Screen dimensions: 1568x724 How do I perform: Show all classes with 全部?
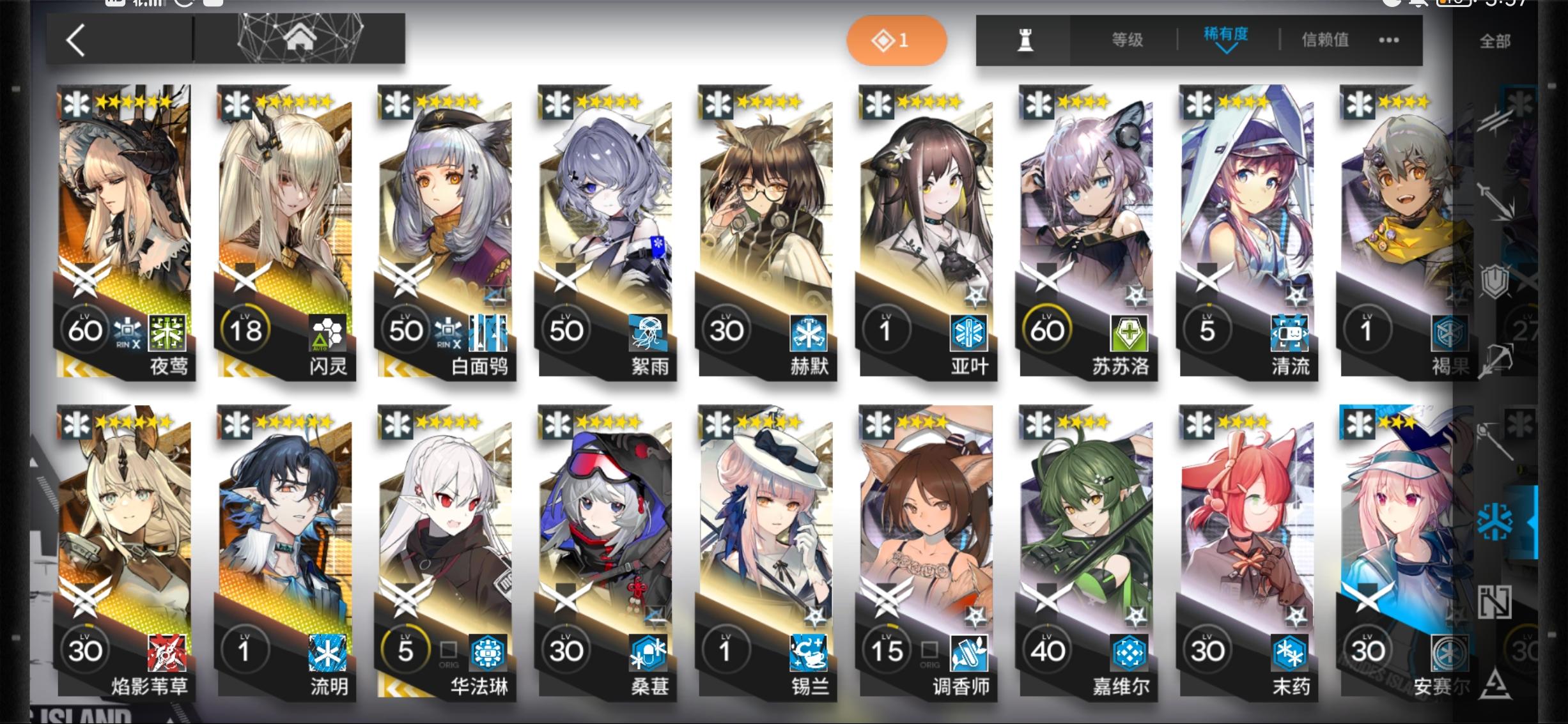click(x=1494, y=42)
